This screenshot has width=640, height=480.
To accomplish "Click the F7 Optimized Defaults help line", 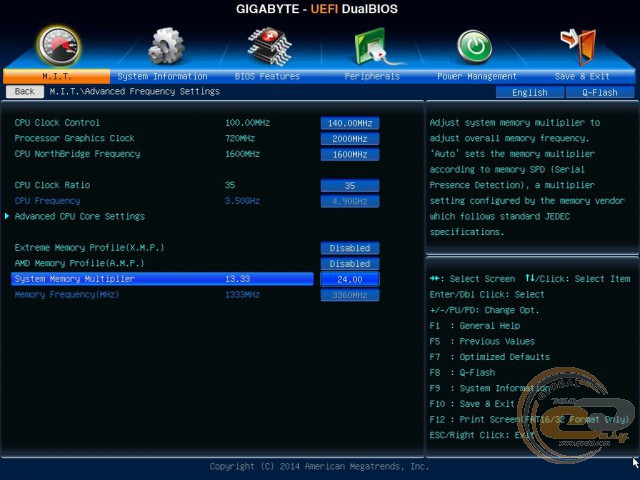I will click(490, 357).
